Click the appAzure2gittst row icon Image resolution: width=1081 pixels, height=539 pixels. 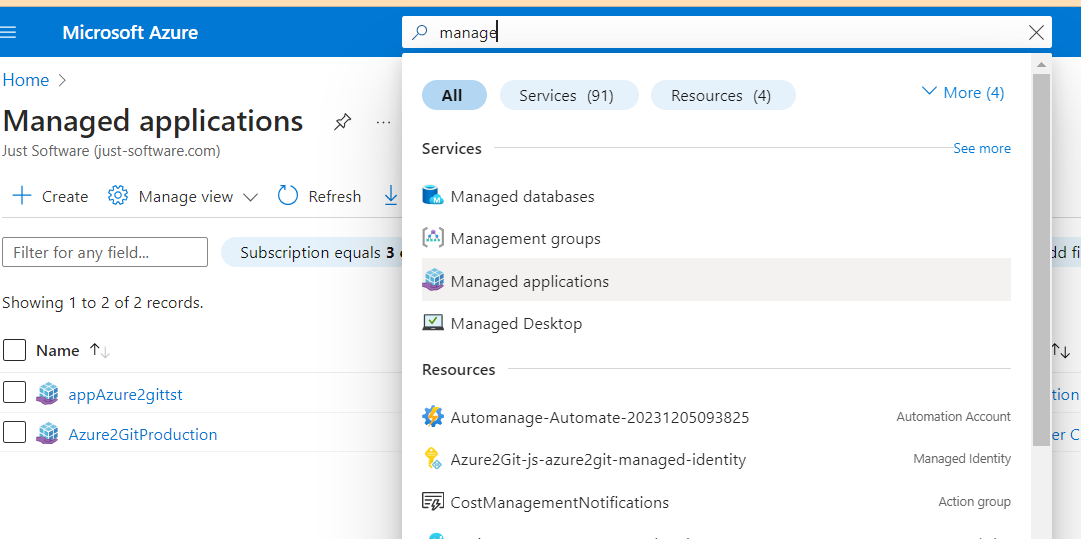[x=48, y=394]
